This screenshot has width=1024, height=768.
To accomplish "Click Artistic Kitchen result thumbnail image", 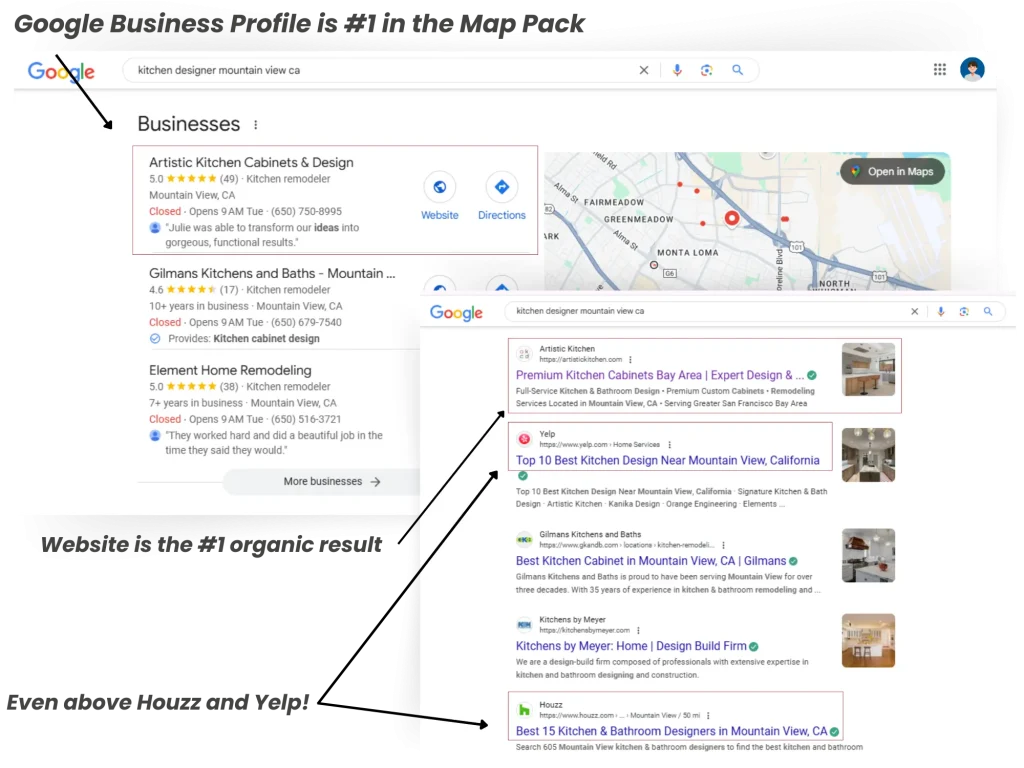I will click(x=868, y=370).
